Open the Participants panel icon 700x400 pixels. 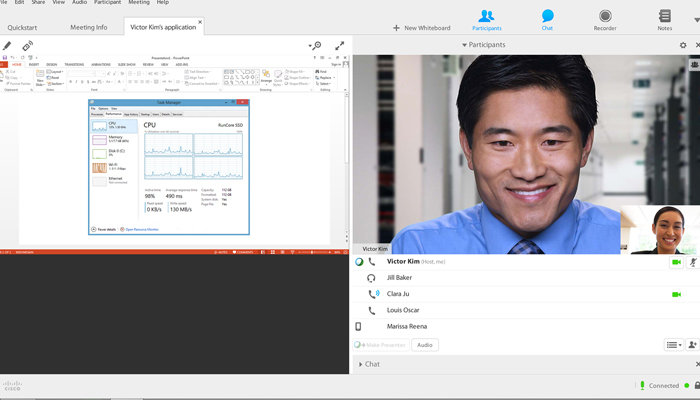pyautogui.click(x=486, y=18)
